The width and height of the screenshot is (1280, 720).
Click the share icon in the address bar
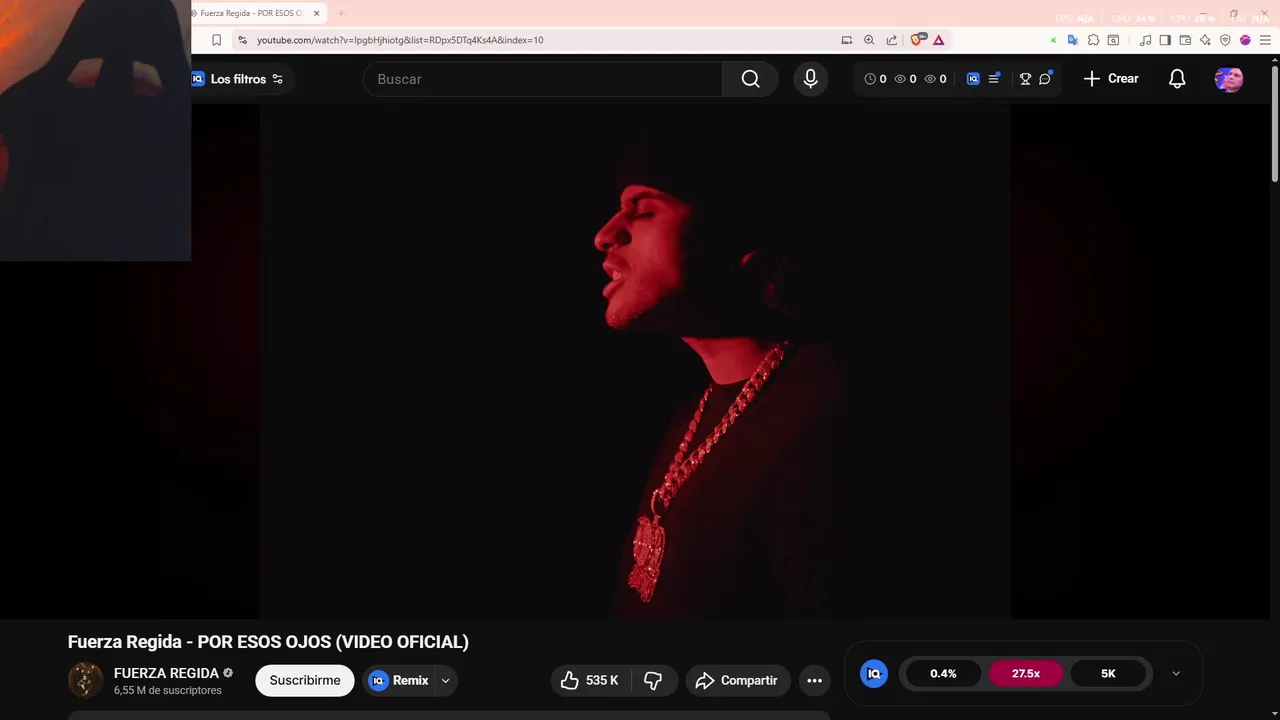(x=892, y=40)
